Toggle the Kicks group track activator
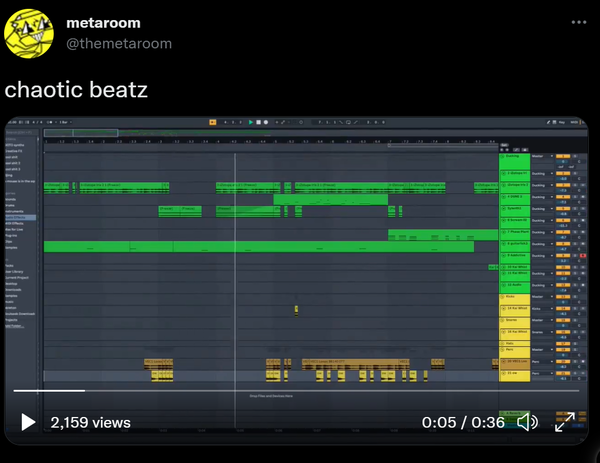This screenshot has width=600, height=463. (x=563, y=297)
